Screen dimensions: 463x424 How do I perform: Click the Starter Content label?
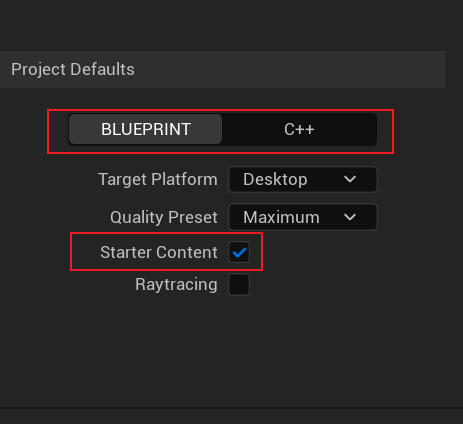159,252
